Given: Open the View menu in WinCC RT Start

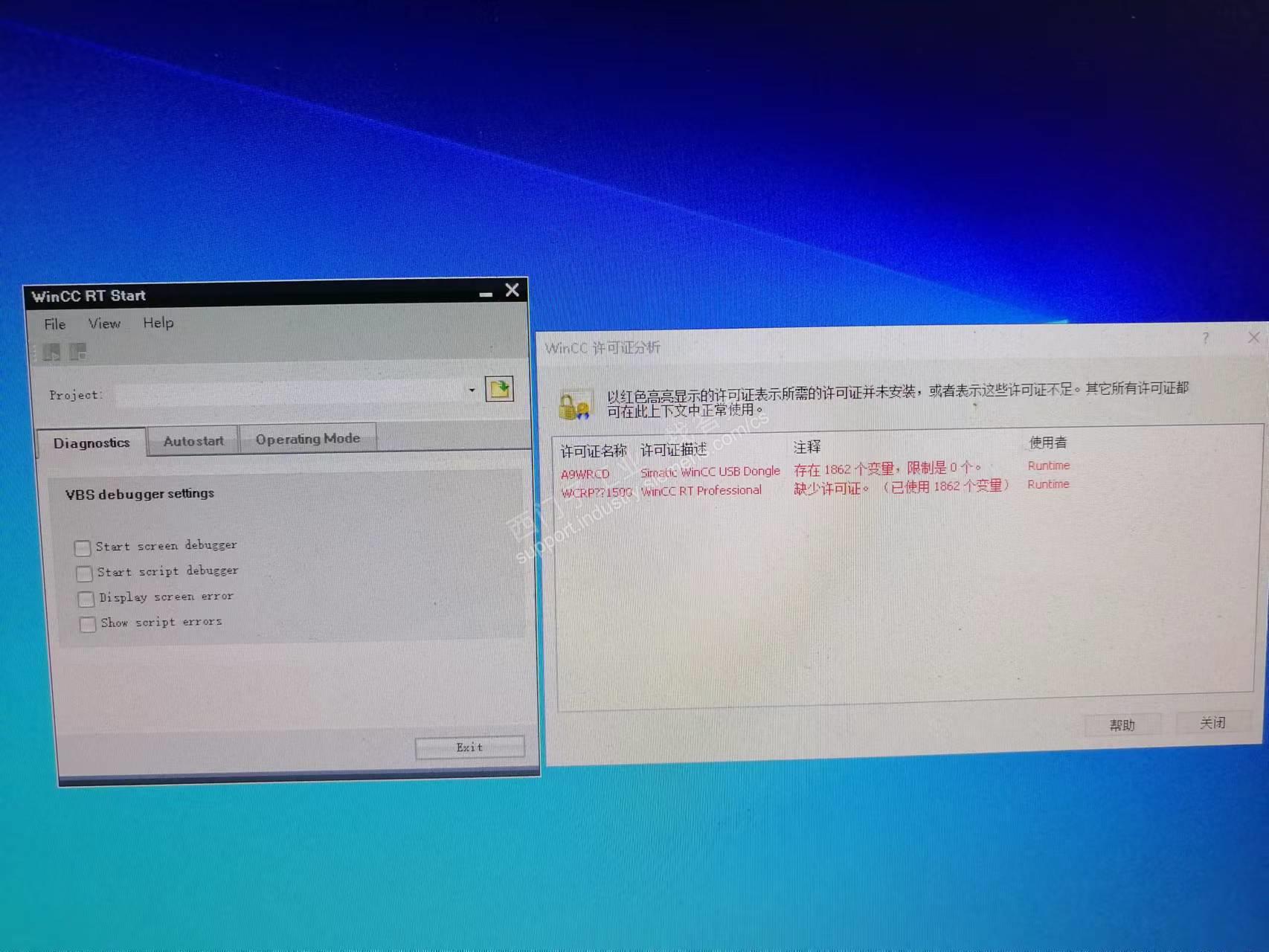Looking at the screenshot, I should point(104,324).
